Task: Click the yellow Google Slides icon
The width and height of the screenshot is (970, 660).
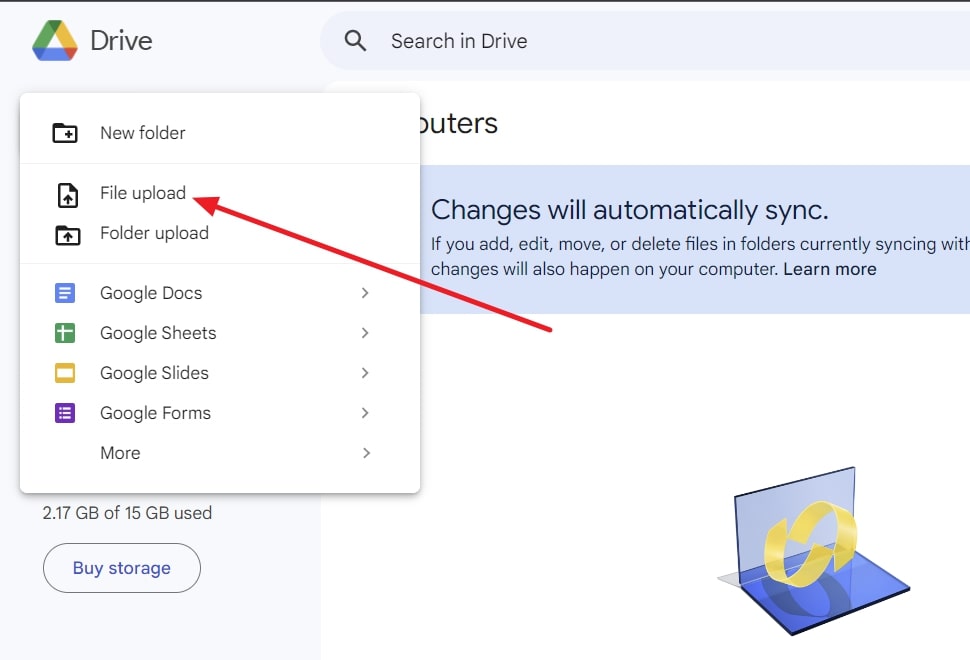Action: (65, 373)
